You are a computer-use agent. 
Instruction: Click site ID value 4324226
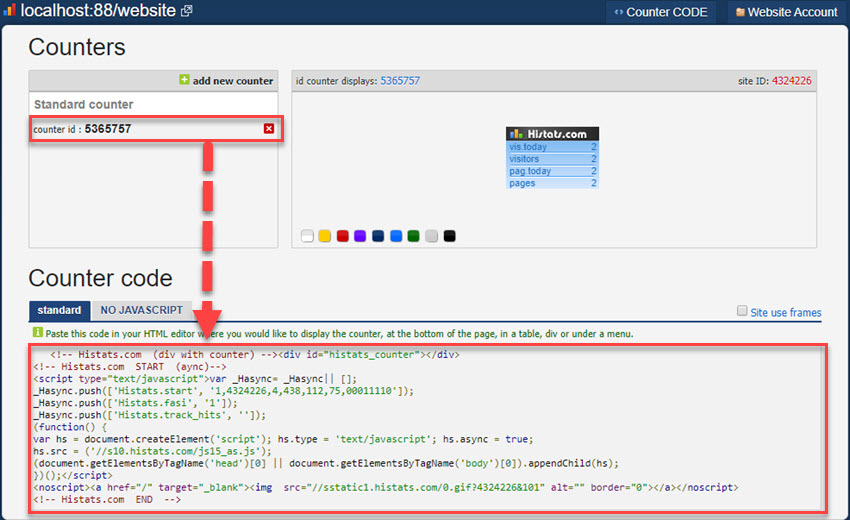(x=791, y=81)
